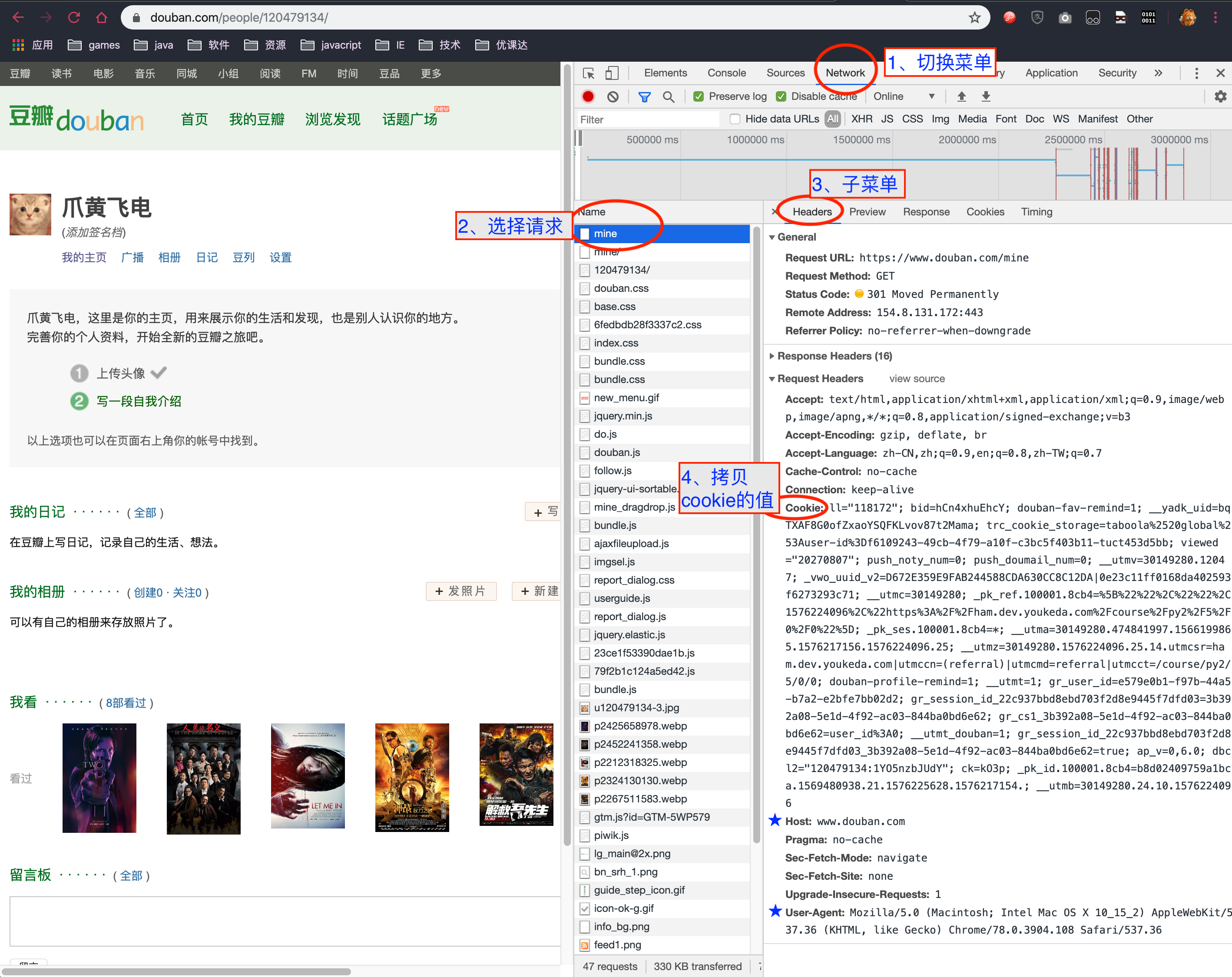Open 更多 menu in douban top bar
Screen dimensions: 1232x977
pyautogui.click(x=431, y=74)
